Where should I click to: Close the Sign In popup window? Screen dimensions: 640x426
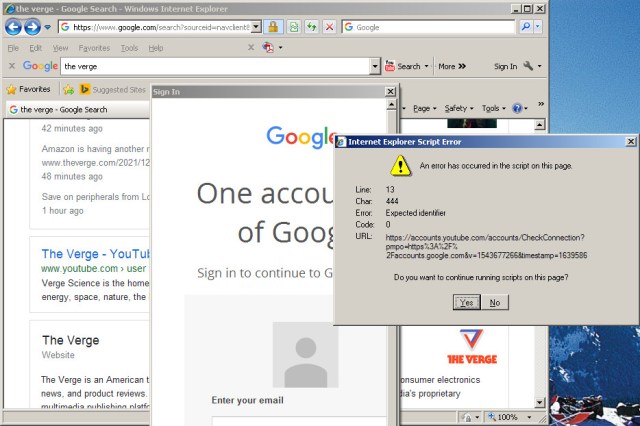(x=390, y=91)
